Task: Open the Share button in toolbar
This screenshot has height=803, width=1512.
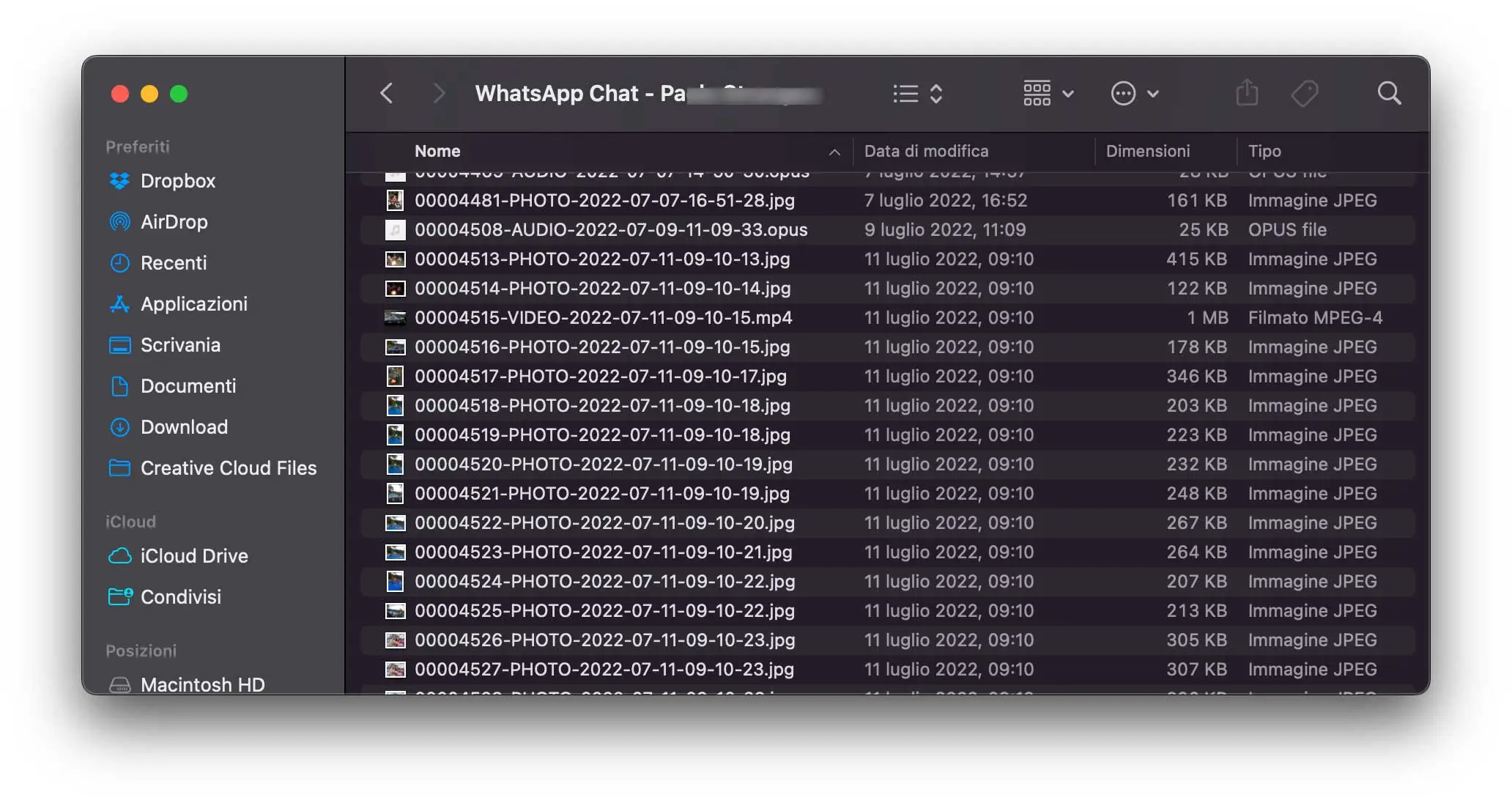Action: (x=1247, y=94)
